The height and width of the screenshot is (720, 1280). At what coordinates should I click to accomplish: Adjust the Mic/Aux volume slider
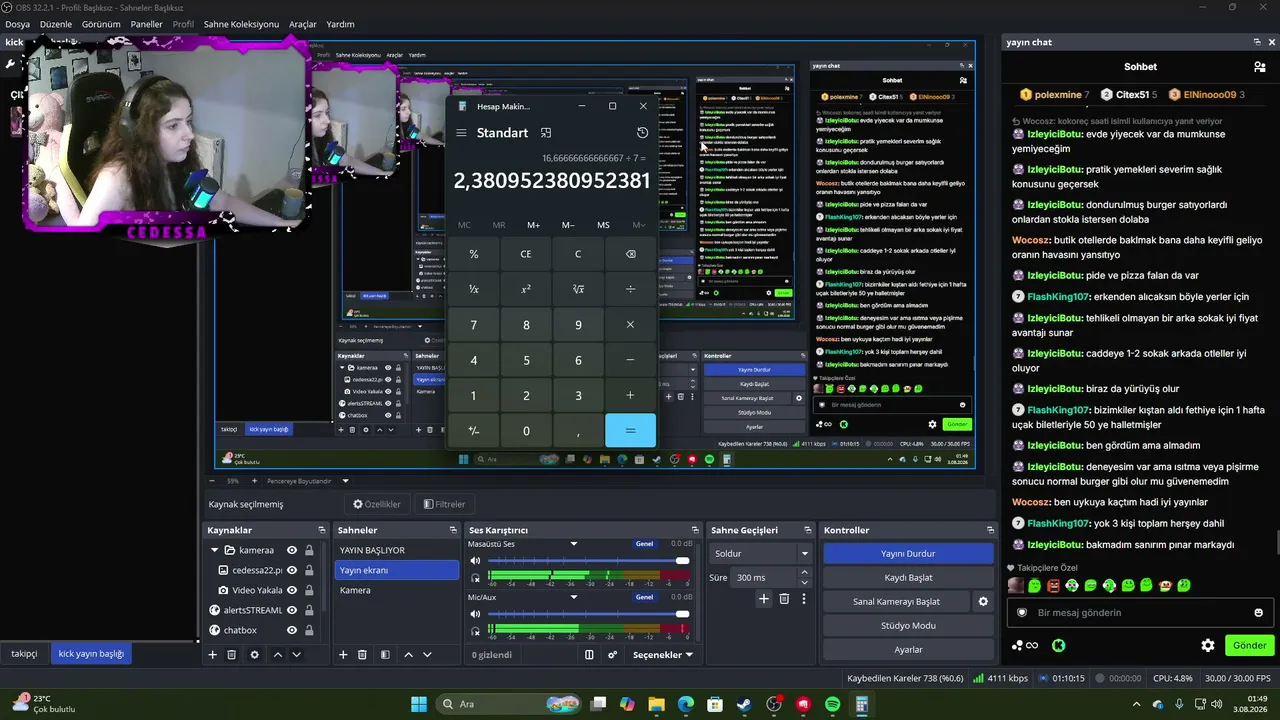pyautogui.click(x=589, y=614)
